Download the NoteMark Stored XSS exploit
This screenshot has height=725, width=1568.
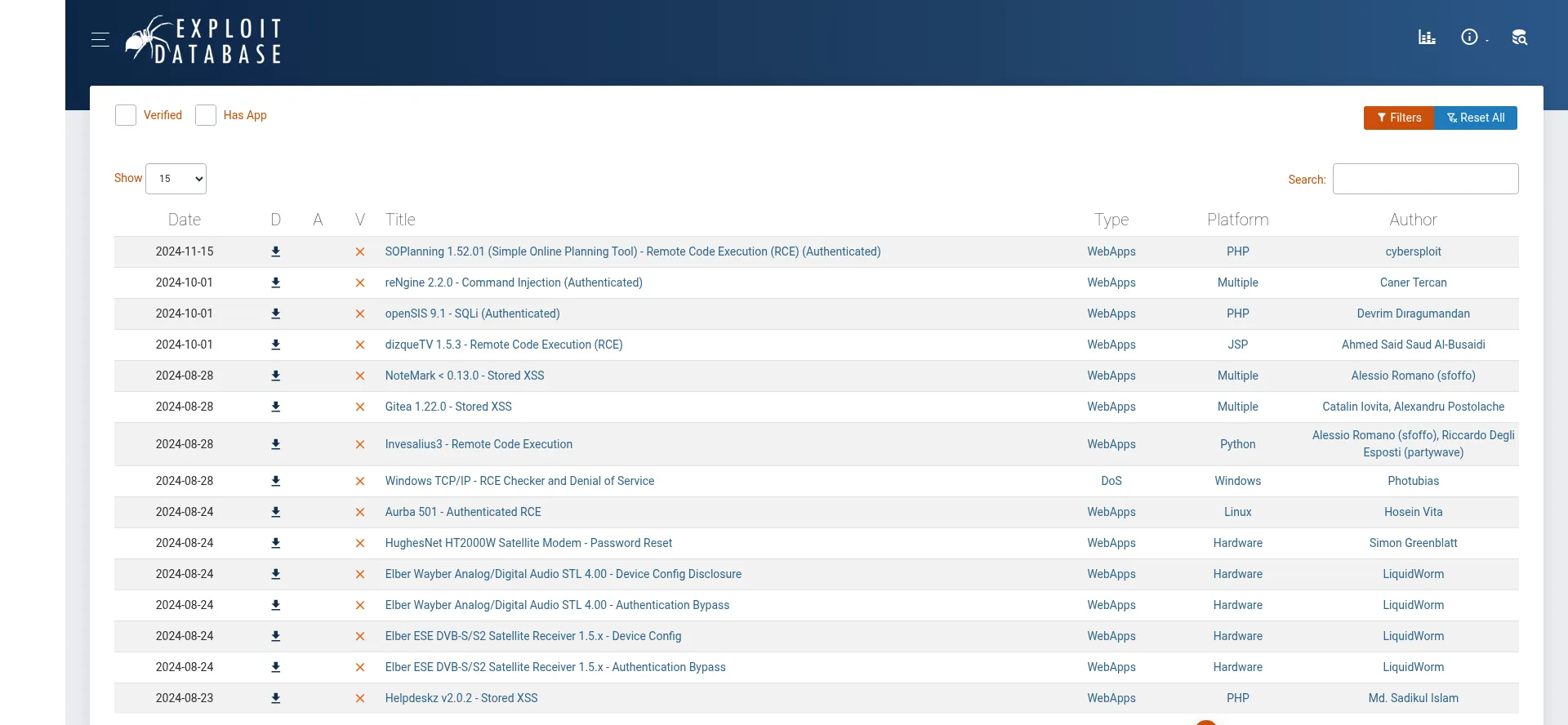[276, 376]
